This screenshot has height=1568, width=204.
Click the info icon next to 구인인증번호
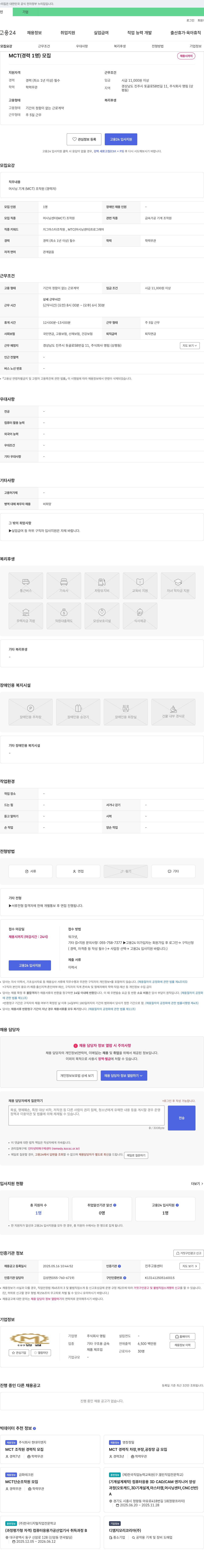[x=124, y=1278]
